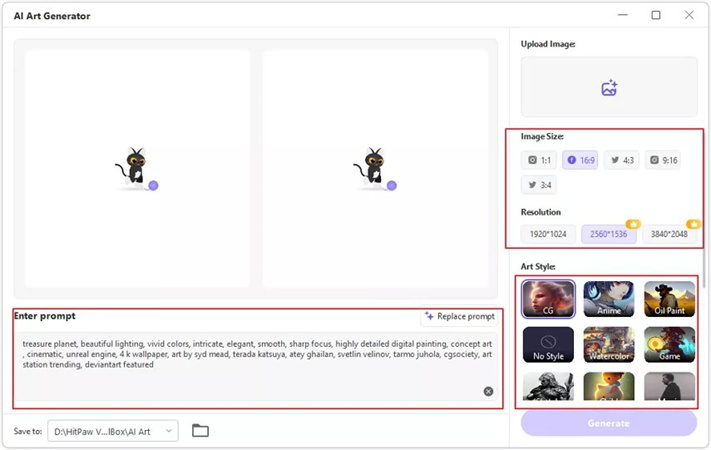Screen dimensions: 711x450
Task: Select the 4:3 image size
Action: click(622, 160)
